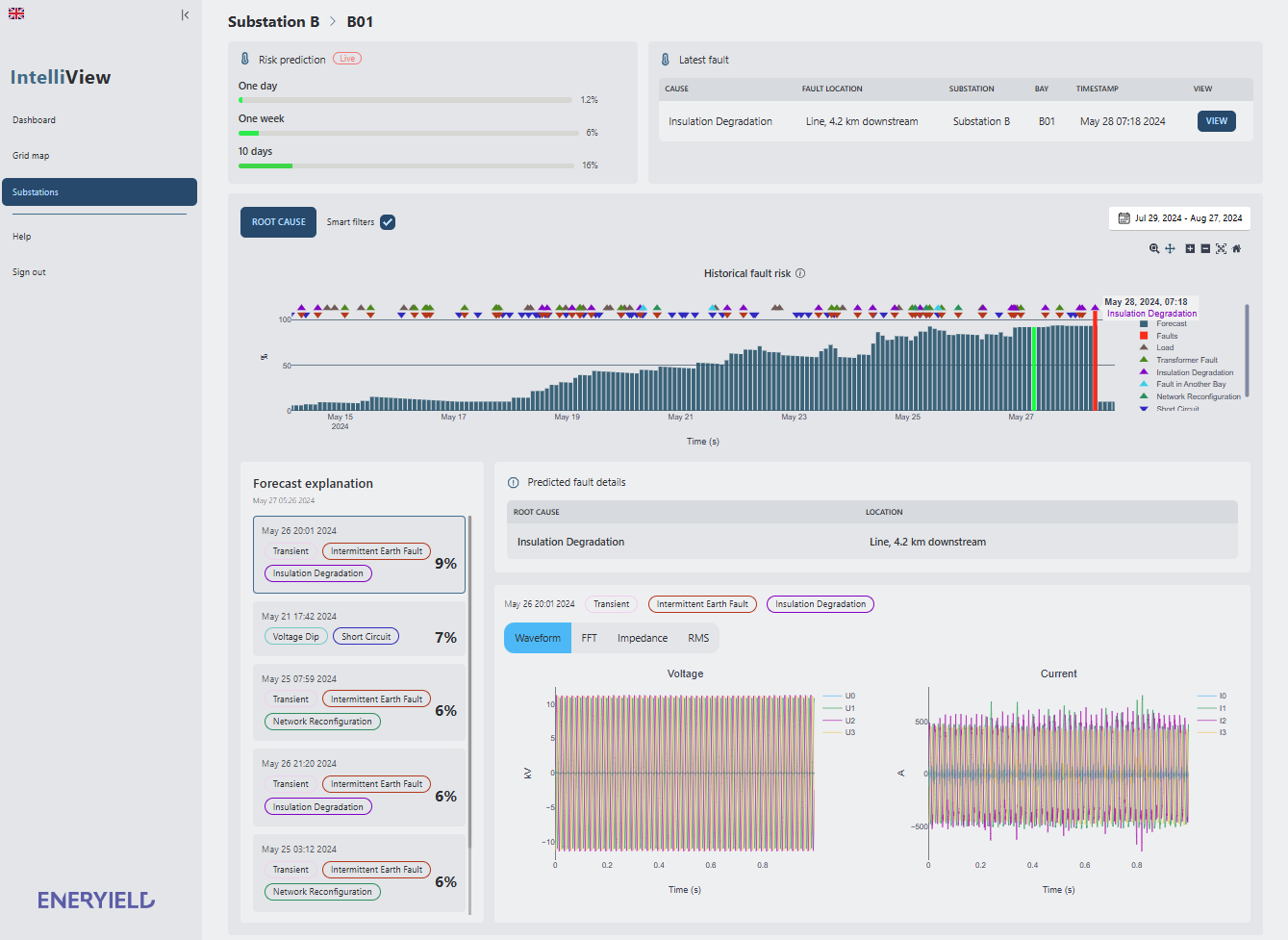Zoom in using the plus icon
The height and width of the screenshot is (940, 1288).
[1190, 248]
